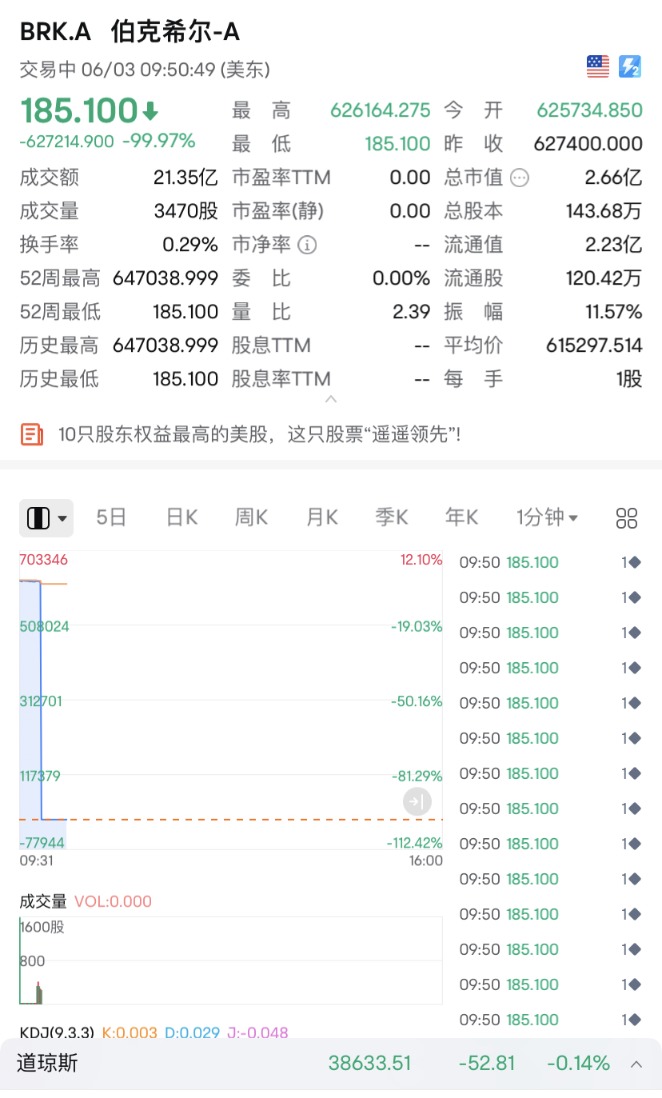Select the 周K chart tab
The width and height of the screenshot is (662, 1098).
pyautogui.click(x=251, y=517)
